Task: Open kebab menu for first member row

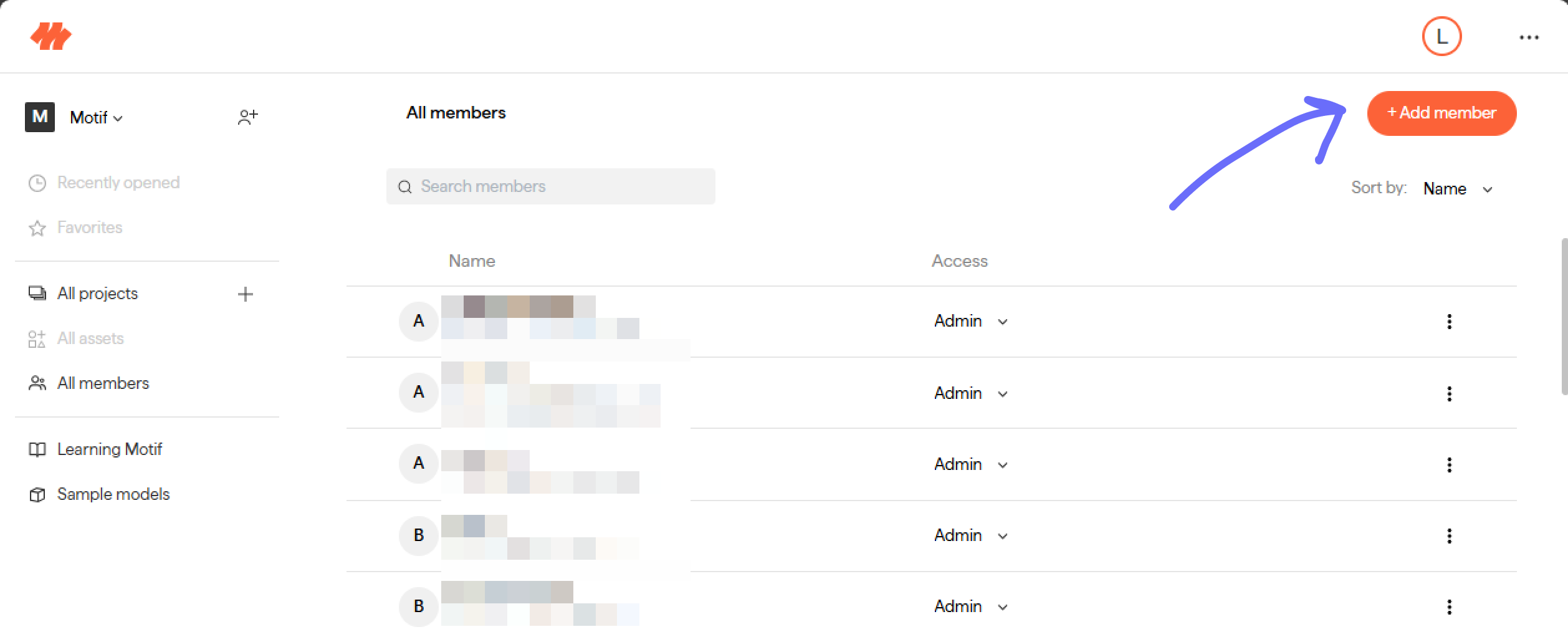Action: tap(1449, 322)
